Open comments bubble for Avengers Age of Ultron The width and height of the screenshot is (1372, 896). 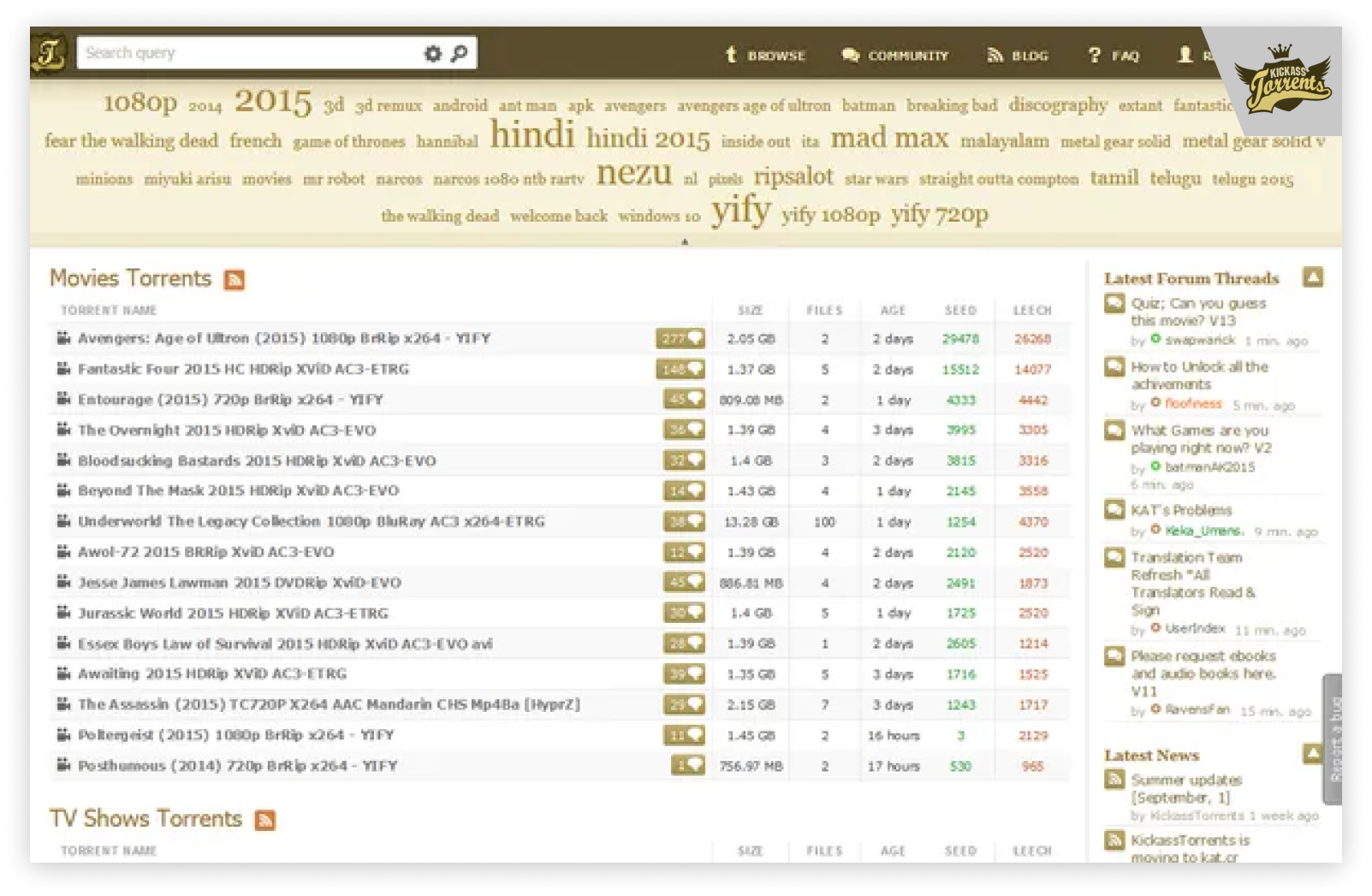pos(680,339)
